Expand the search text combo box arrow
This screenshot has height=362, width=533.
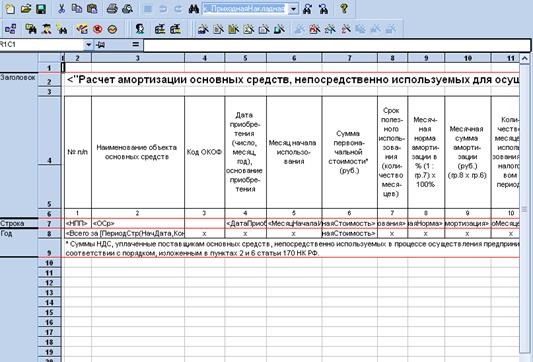pyautogui.click(x=293, y=9)
